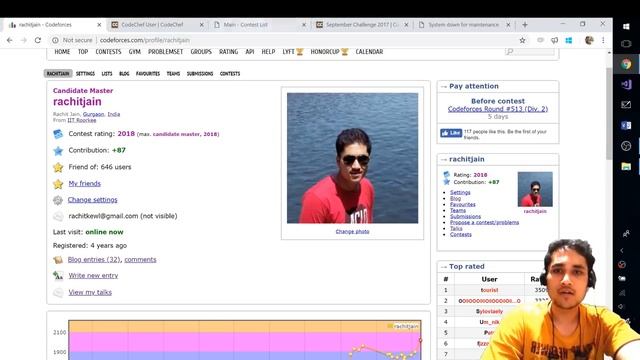Click the Windows Start button
Viewport: 640px width, 360px height.
click(x=626, y=27)
